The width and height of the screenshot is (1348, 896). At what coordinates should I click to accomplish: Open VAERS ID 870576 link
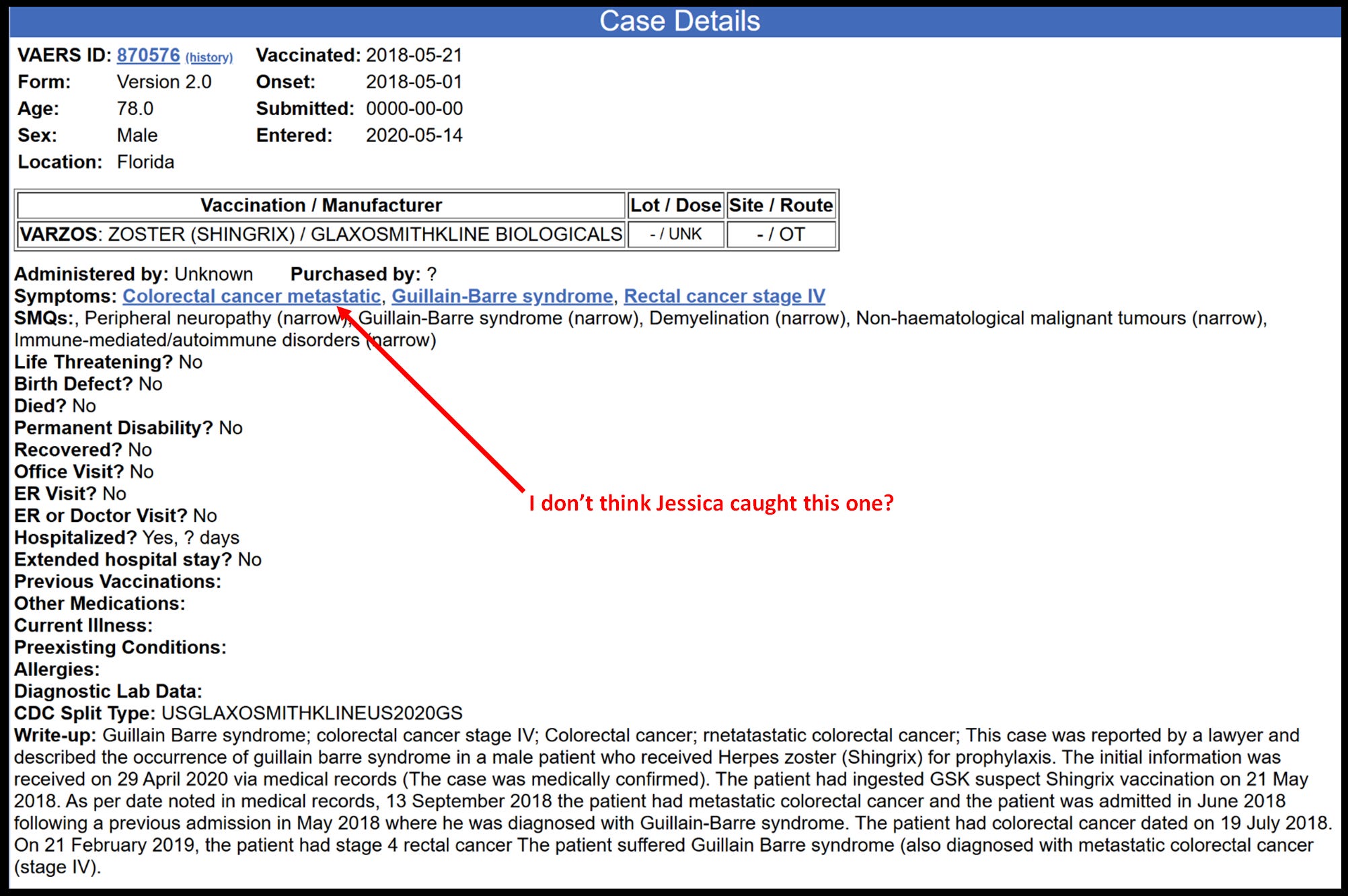[148, 55]
